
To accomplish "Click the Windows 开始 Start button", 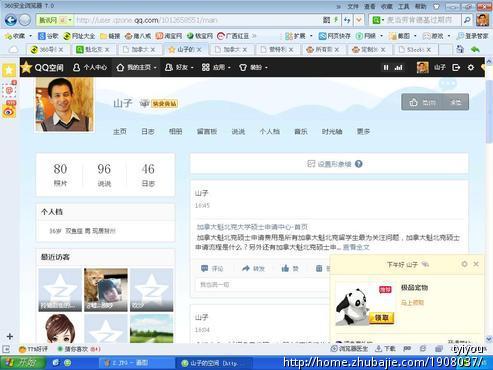I will [x=22, y=363].
